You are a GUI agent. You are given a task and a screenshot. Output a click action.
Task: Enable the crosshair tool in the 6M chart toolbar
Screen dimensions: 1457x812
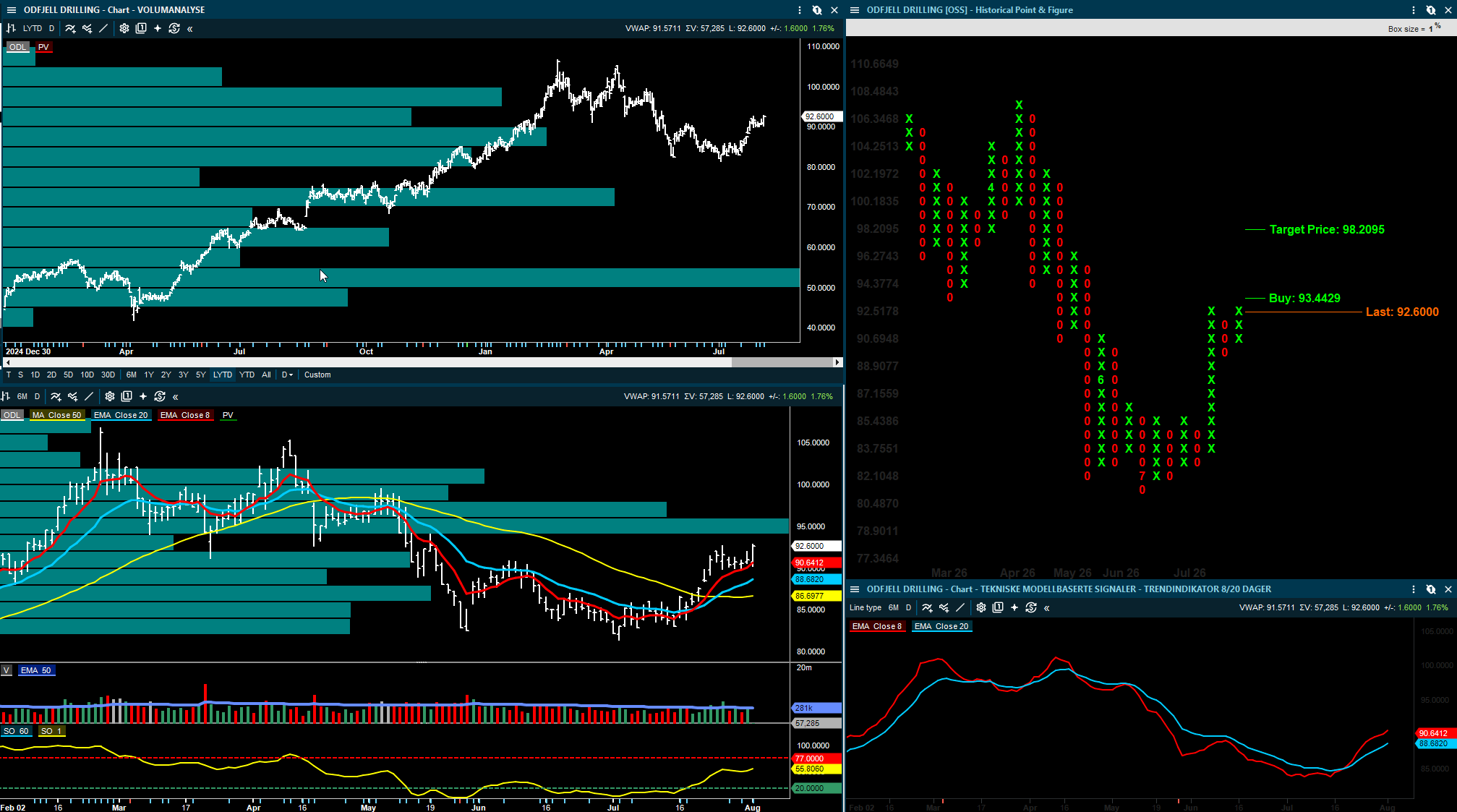pos(143,396)
